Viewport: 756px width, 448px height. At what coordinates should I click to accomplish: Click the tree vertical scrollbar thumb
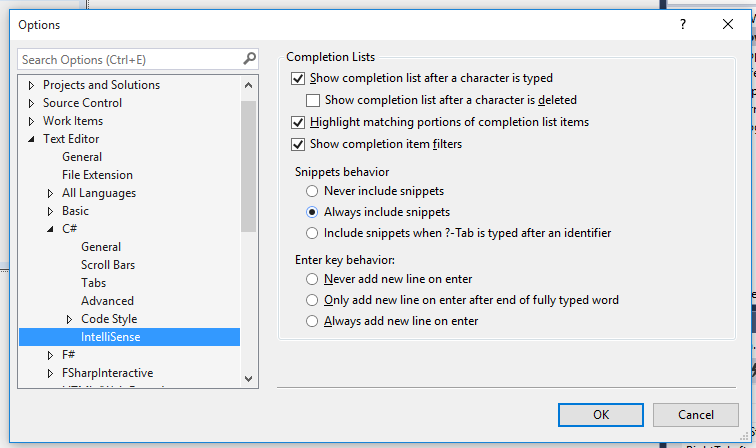[248, 166]
